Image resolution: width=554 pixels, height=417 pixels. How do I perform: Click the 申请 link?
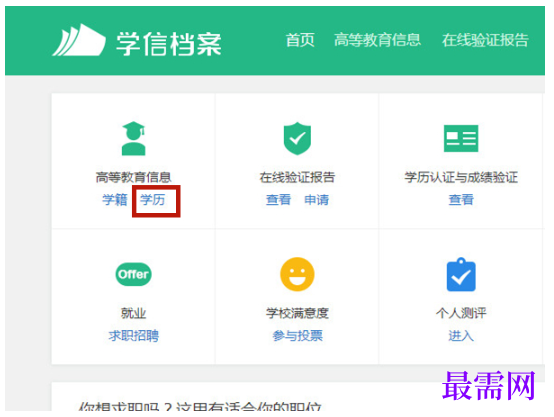317,200
